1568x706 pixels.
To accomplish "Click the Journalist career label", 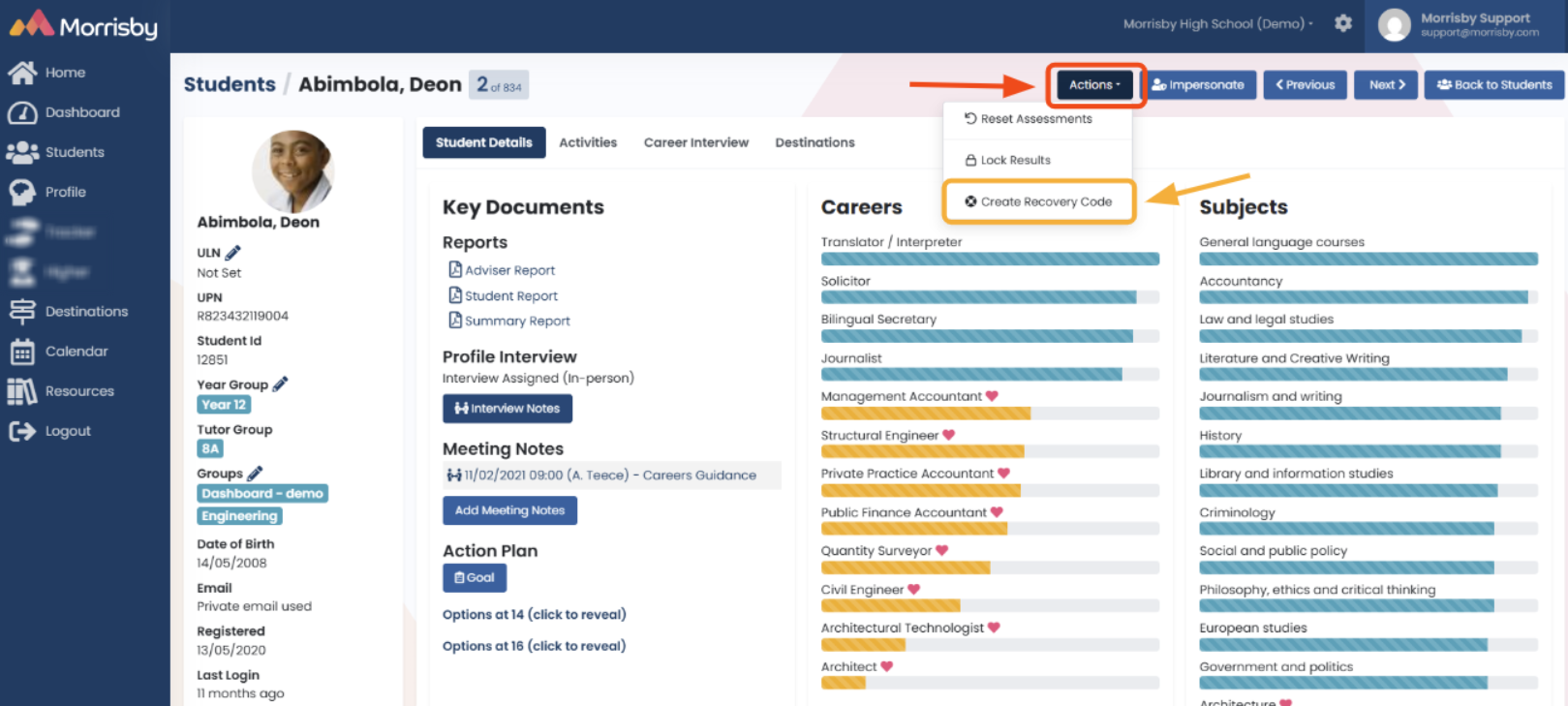I will click(x=851, y=358).
